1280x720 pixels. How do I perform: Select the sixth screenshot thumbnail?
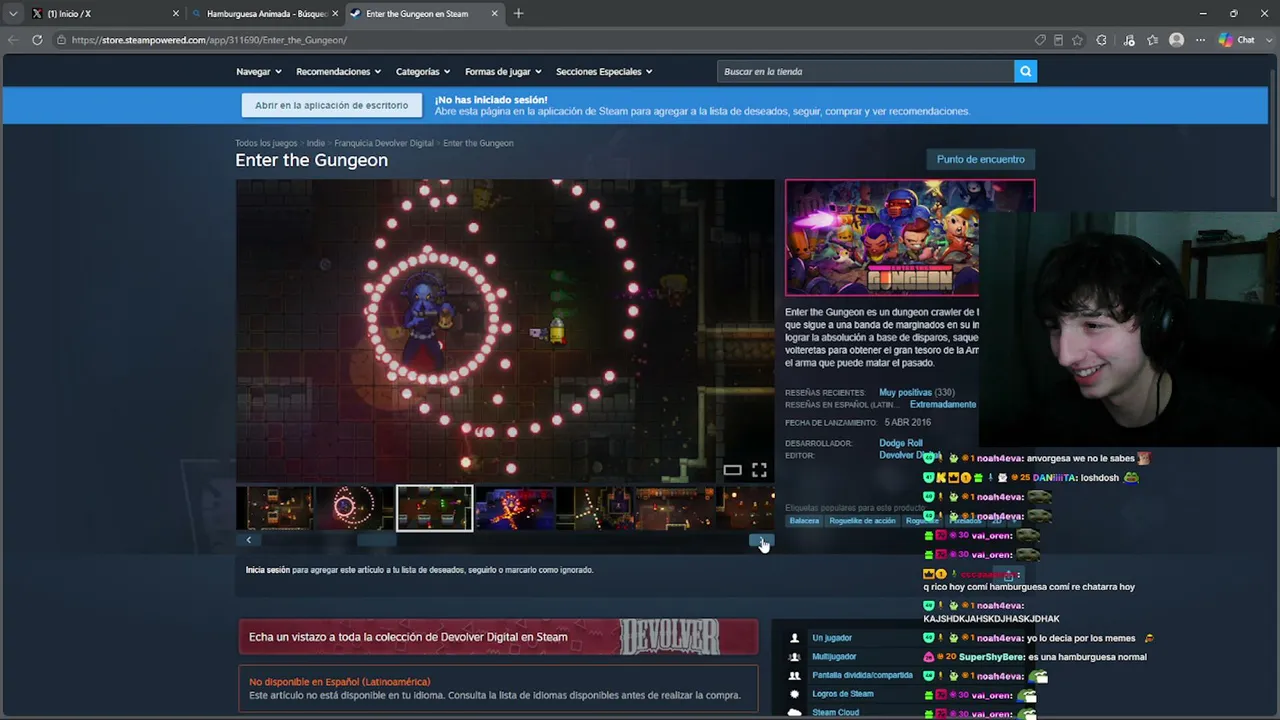click(675, 508)
